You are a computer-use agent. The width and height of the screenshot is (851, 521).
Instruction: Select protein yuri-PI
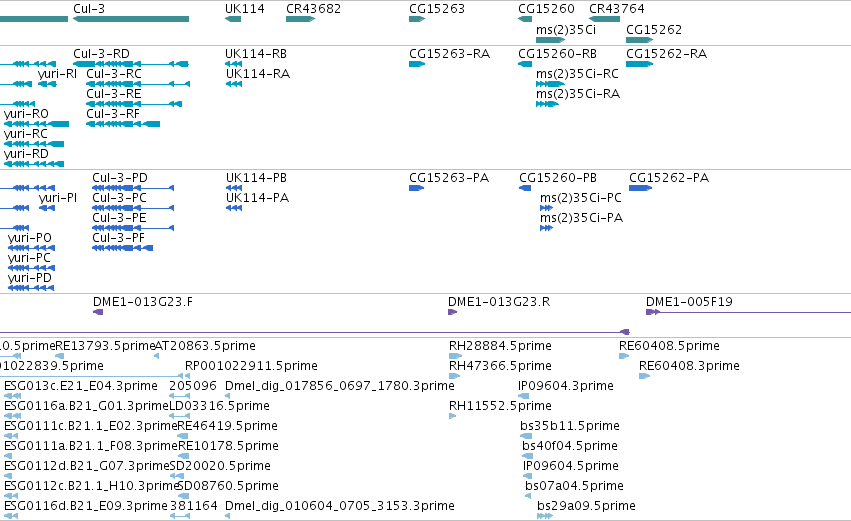(x=58, y=198)
